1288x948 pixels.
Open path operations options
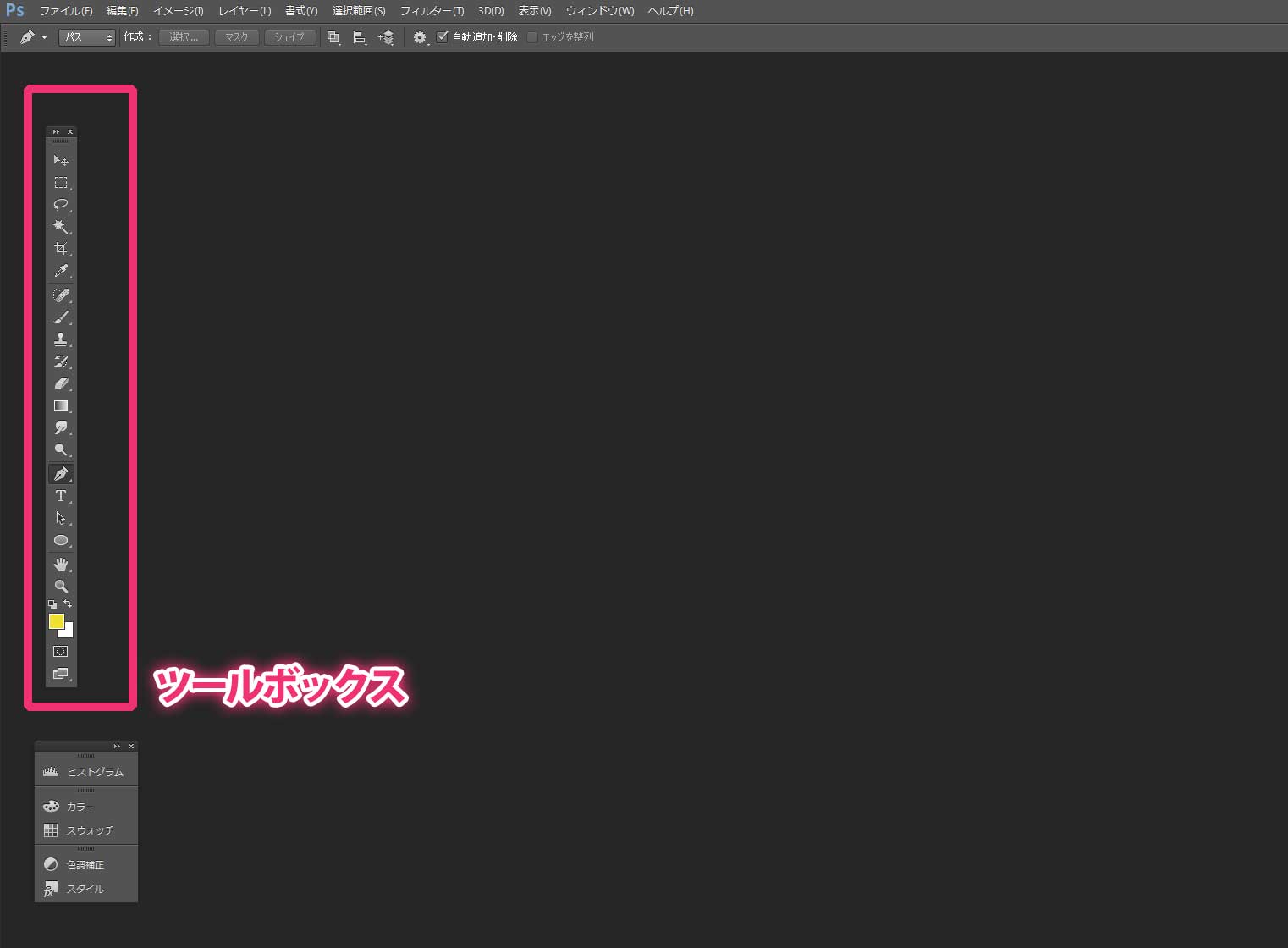point(333,37)
